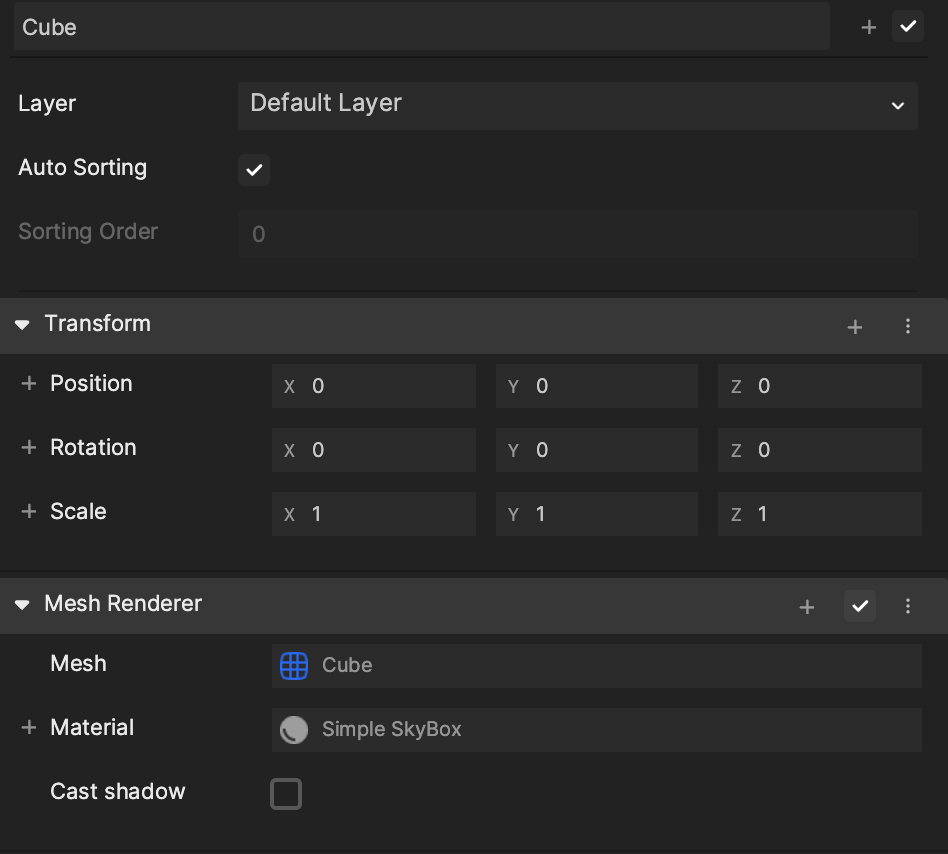Click the blue grid Cube mesh icon
Image resolution: width=948 pixels, height=854 pixels.
294,666
